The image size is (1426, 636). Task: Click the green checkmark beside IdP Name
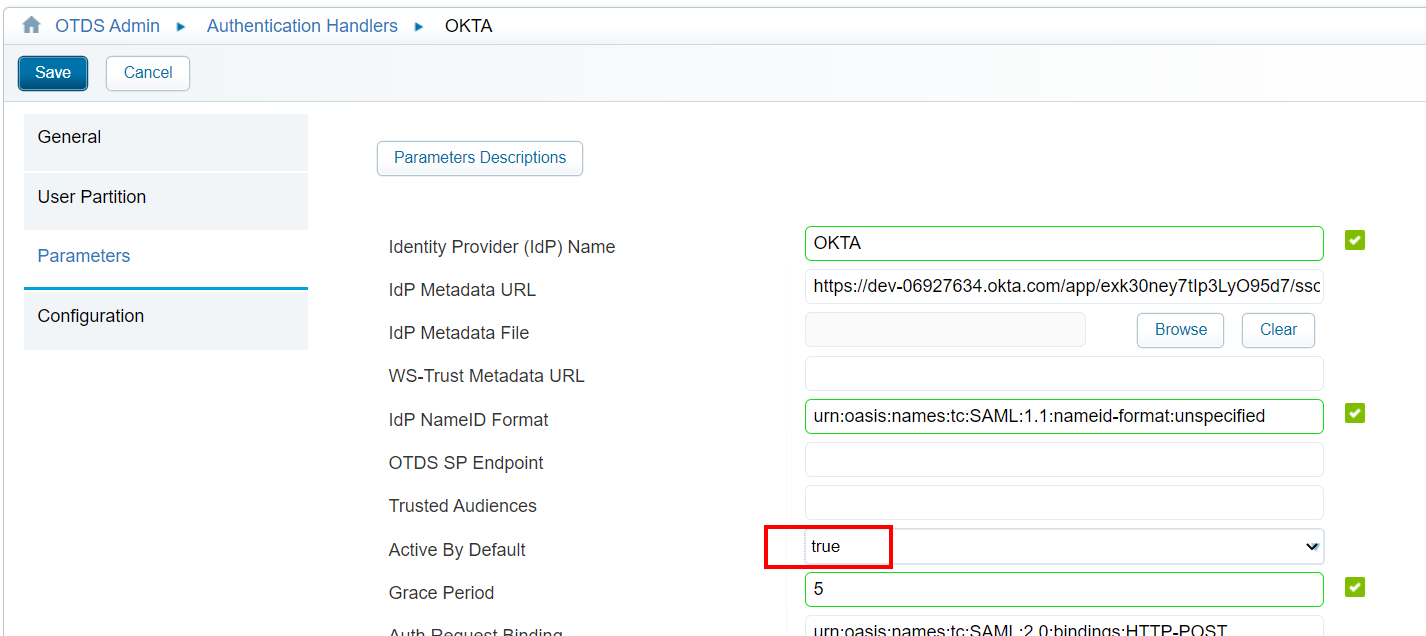pos(1354,240)
